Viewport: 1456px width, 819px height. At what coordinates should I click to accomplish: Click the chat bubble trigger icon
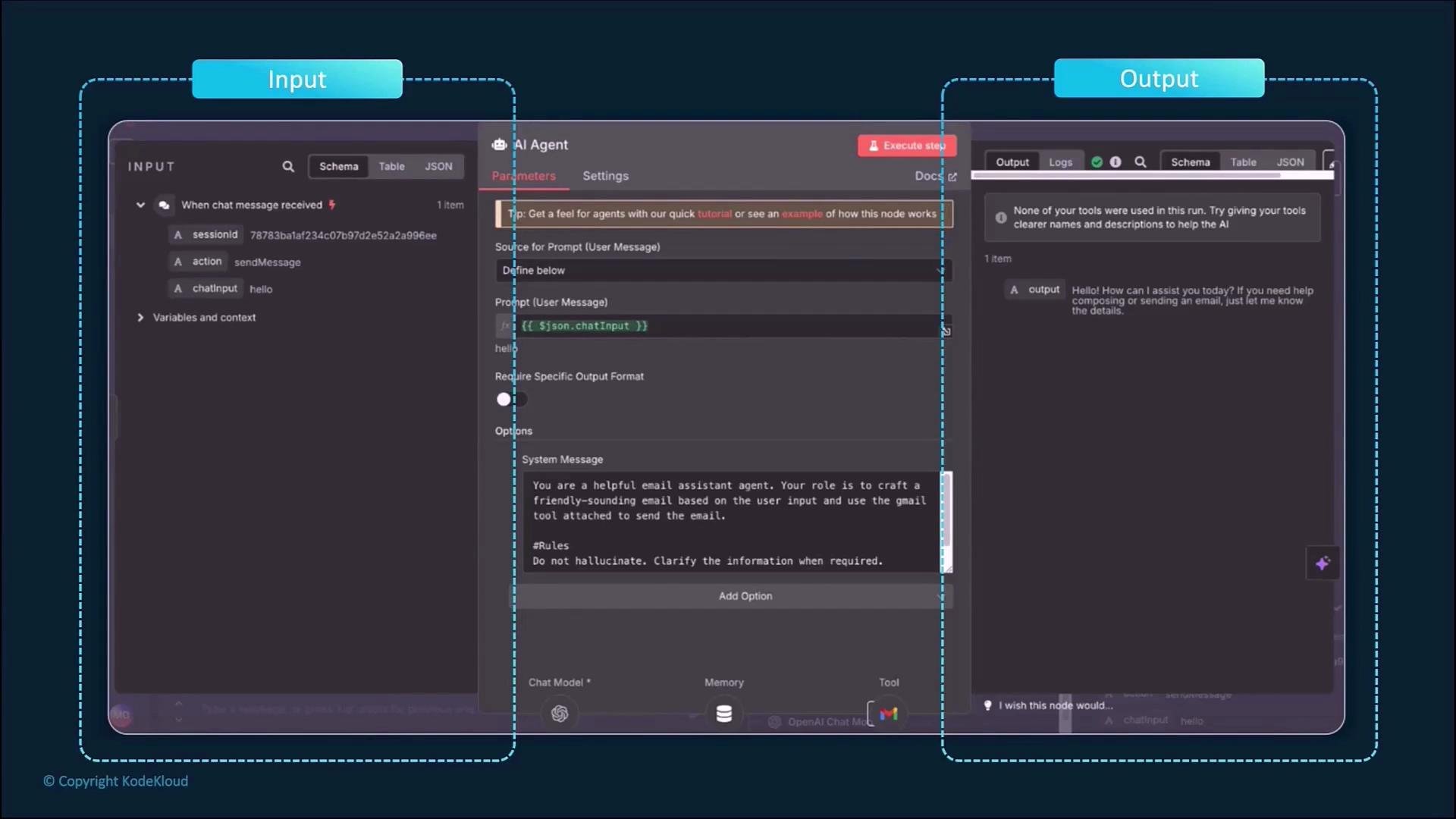tap(164, 205)
